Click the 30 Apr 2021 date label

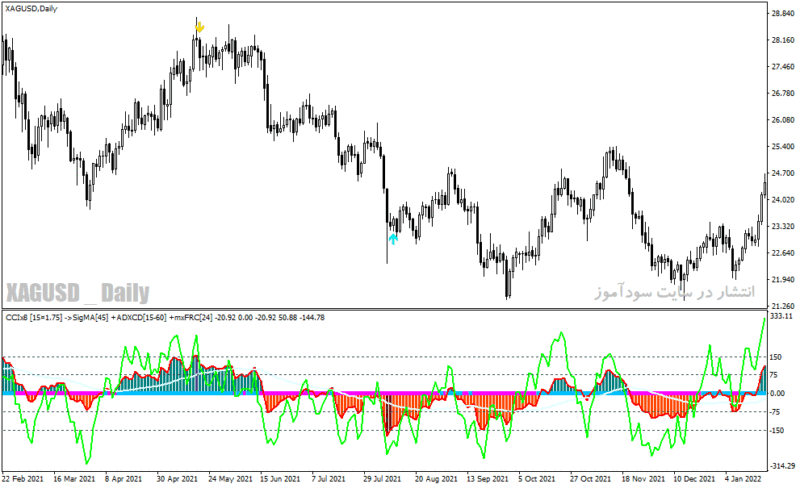click(x=177, y=479)
